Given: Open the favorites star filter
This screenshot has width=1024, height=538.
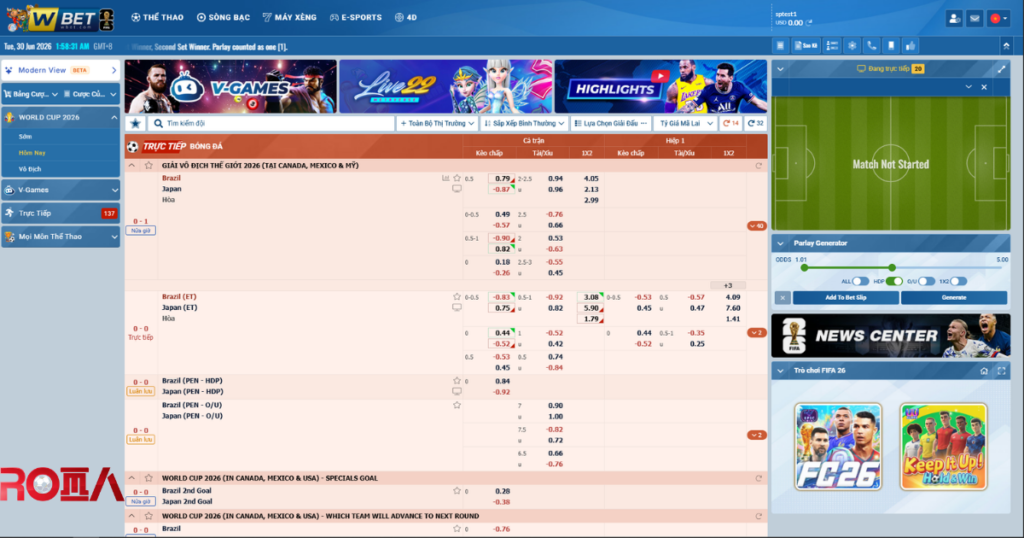Looking at the screenshot, I should [135, 123].
